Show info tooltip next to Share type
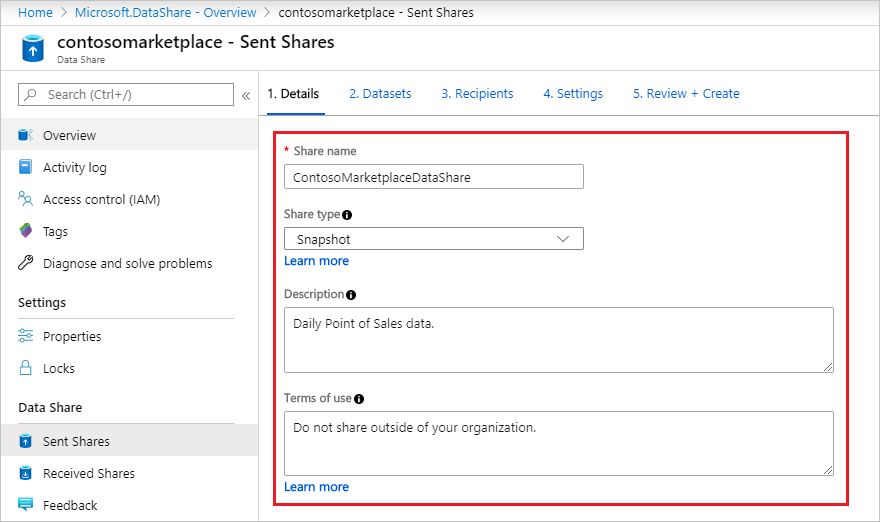 [x=347, y=215]
